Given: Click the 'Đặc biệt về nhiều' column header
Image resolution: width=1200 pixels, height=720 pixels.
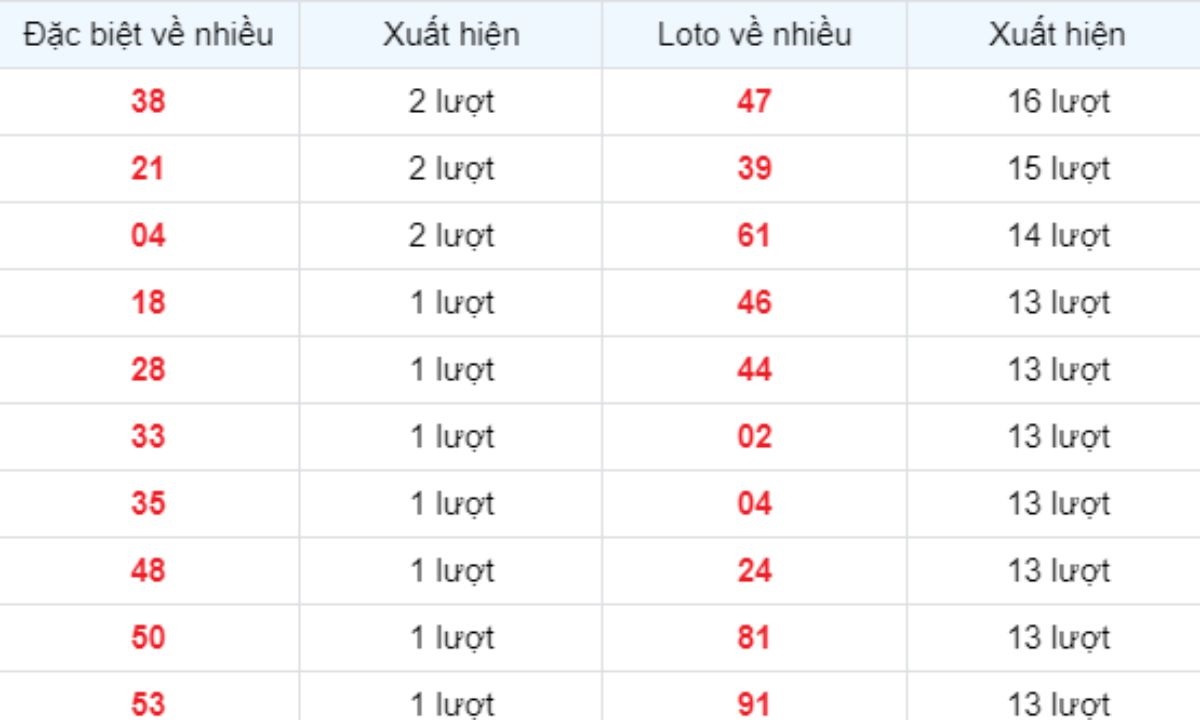Looking at the screenshot, I should tap(149, 34).
